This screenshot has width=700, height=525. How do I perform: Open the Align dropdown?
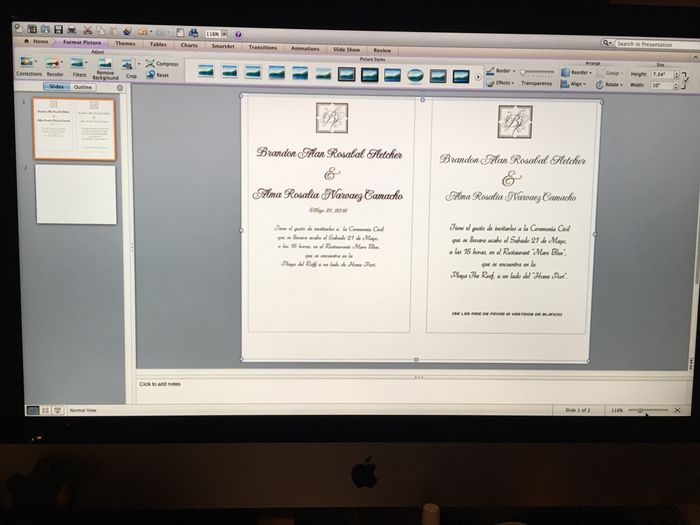[x=574, y=83]
